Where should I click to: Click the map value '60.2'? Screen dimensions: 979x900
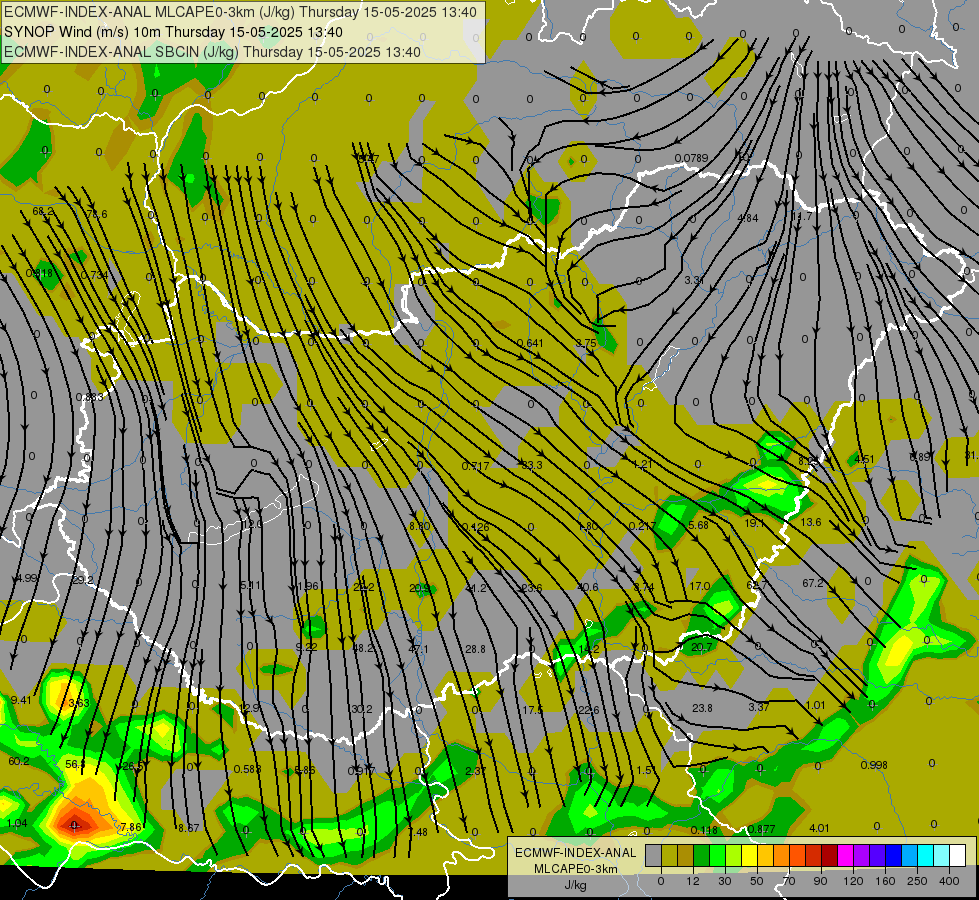19,761
